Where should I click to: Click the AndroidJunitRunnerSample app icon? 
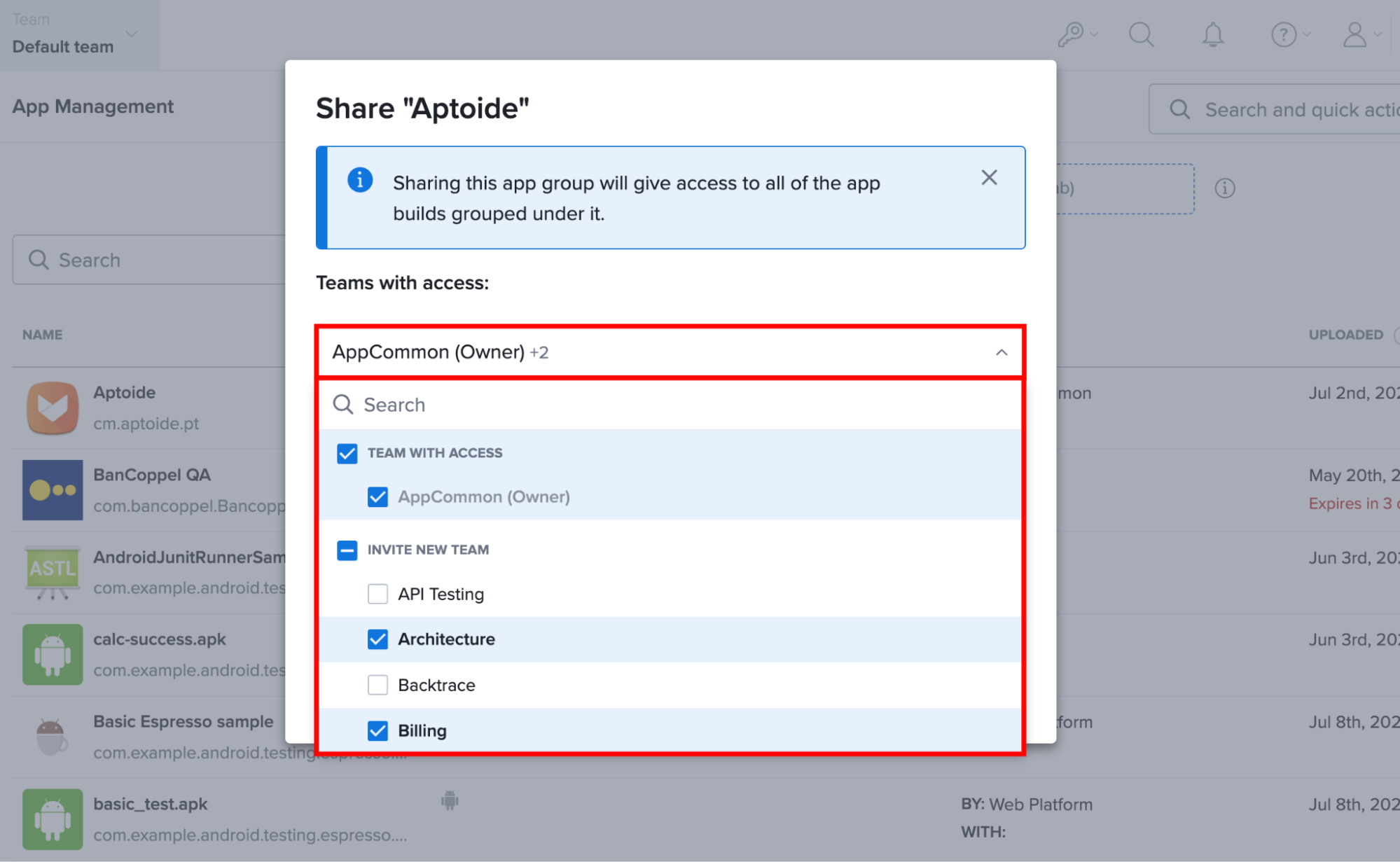[x=53, y=573]
